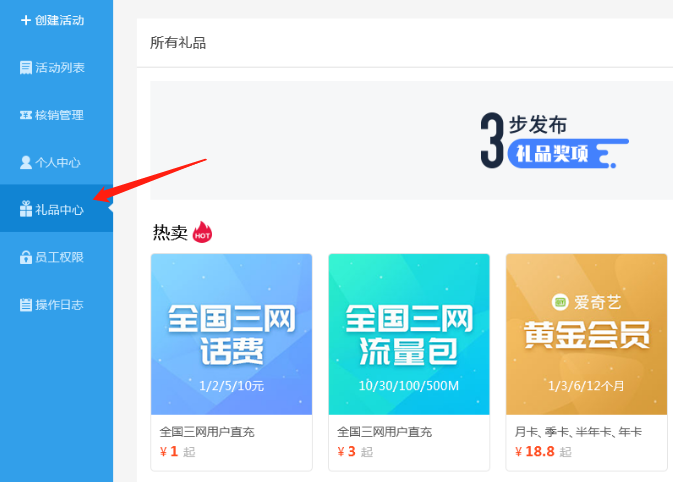Click the 个人中心 user icon

(26, 162)
